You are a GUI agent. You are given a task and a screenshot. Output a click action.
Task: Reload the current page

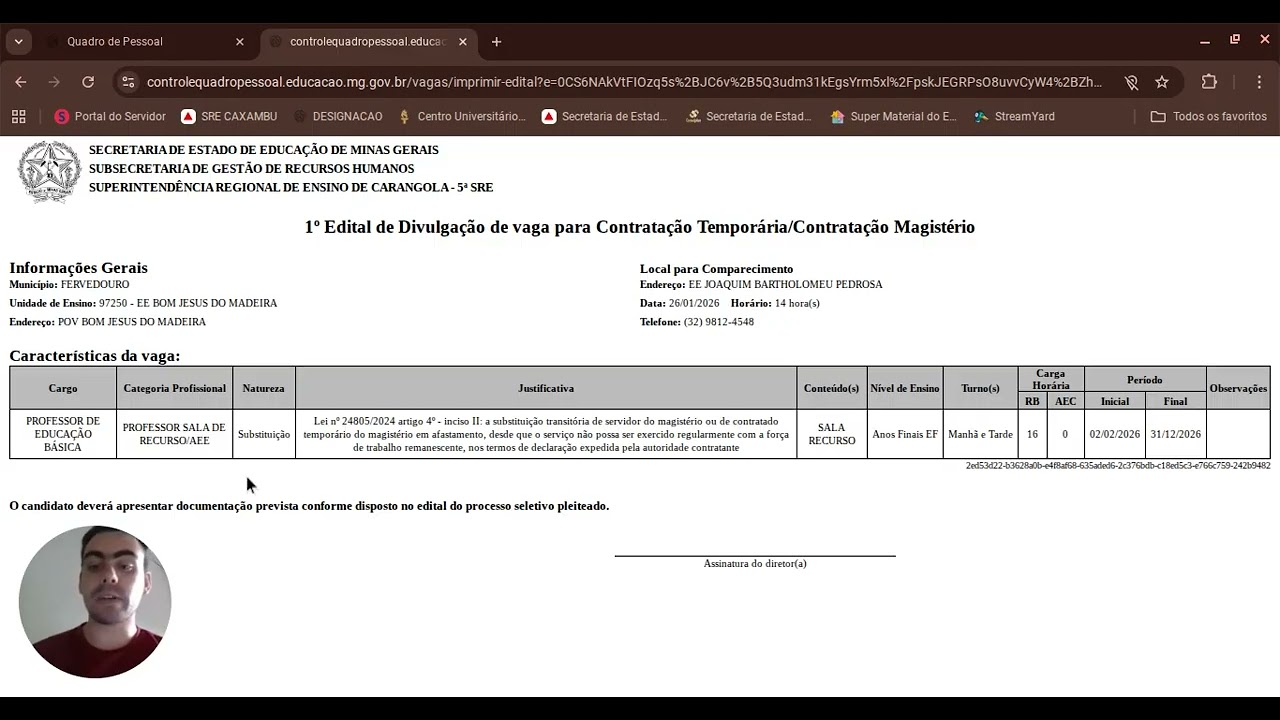88,82
